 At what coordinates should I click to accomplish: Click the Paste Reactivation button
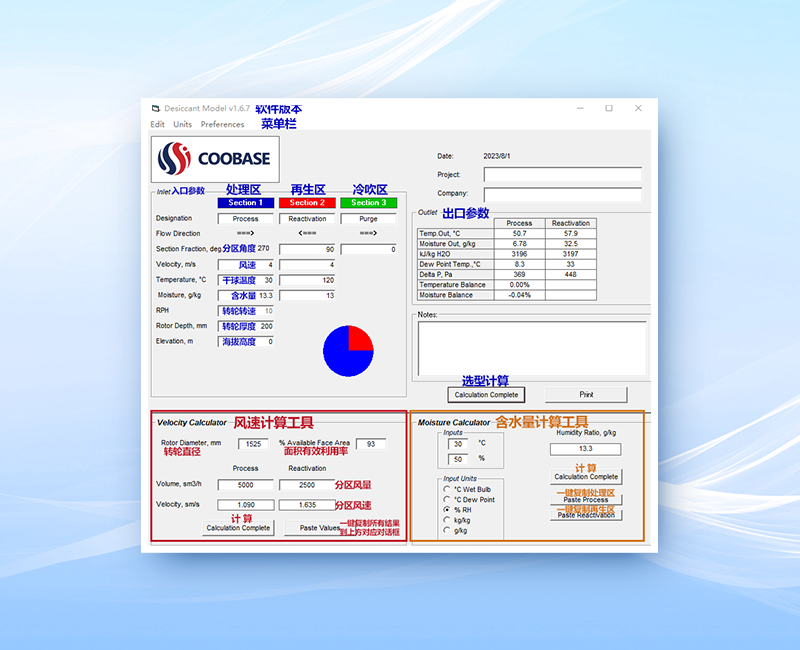click(x=586, y=515)
